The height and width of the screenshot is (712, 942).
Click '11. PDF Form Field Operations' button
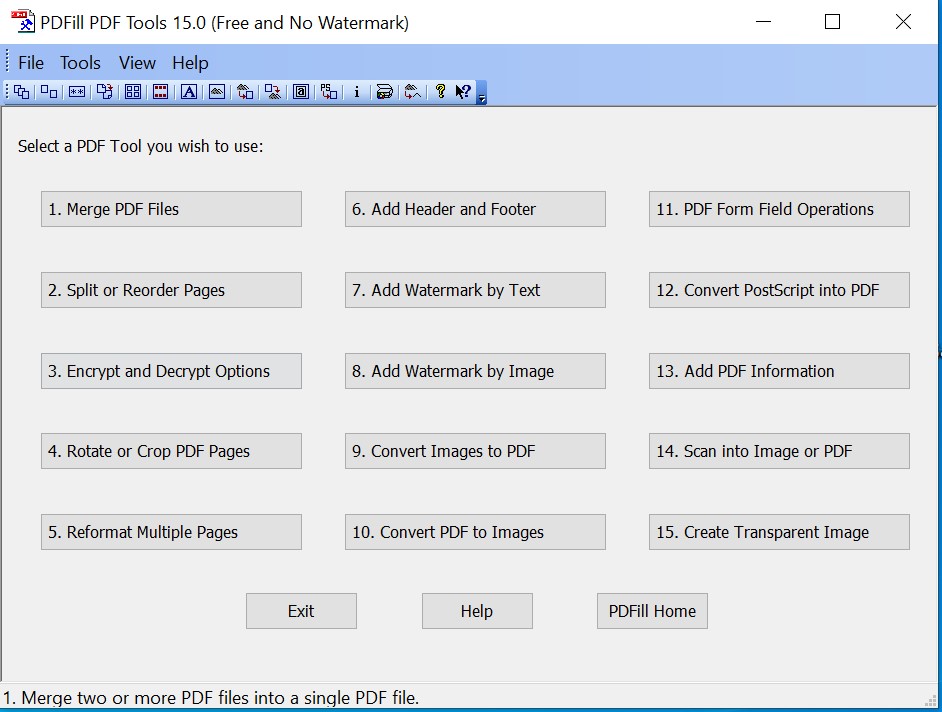click(779, 209)
